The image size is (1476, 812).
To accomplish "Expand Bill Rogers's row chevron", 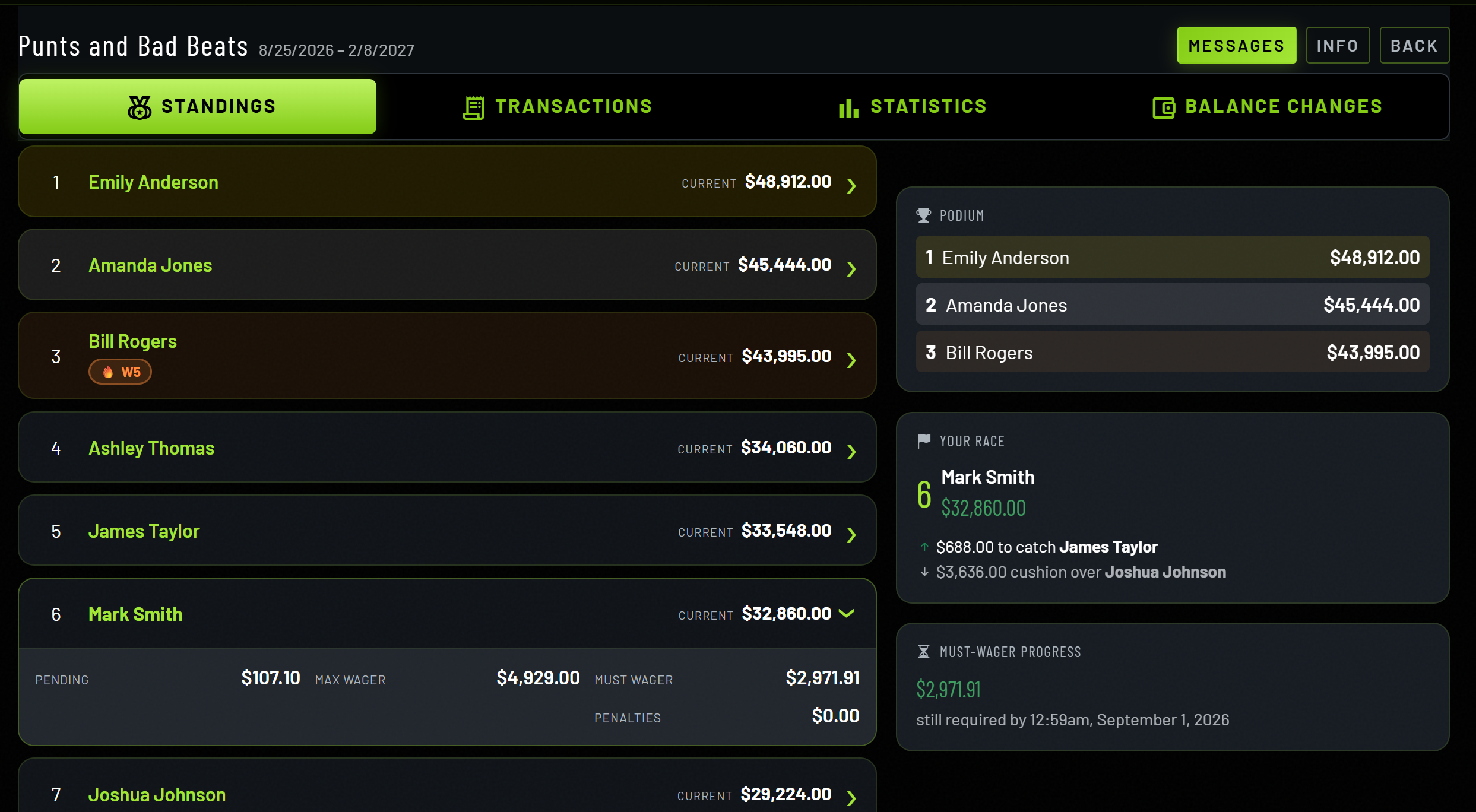I will [x=851, y=360].
